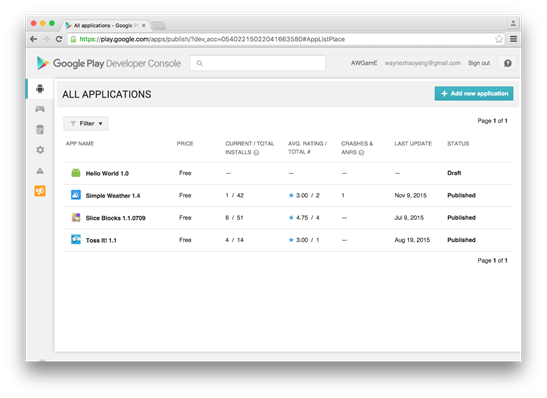
Task: Click Slice Blocks installs 6 / 51
Action: tap(234, 218)
